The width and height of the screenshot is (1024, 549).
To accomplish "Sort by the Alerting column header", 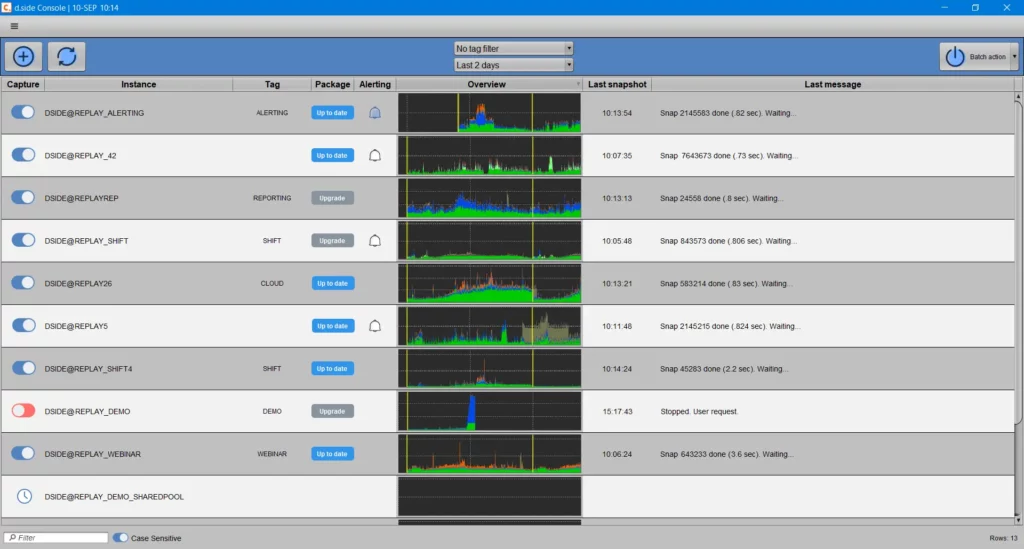I will click(x=375, y=84).
